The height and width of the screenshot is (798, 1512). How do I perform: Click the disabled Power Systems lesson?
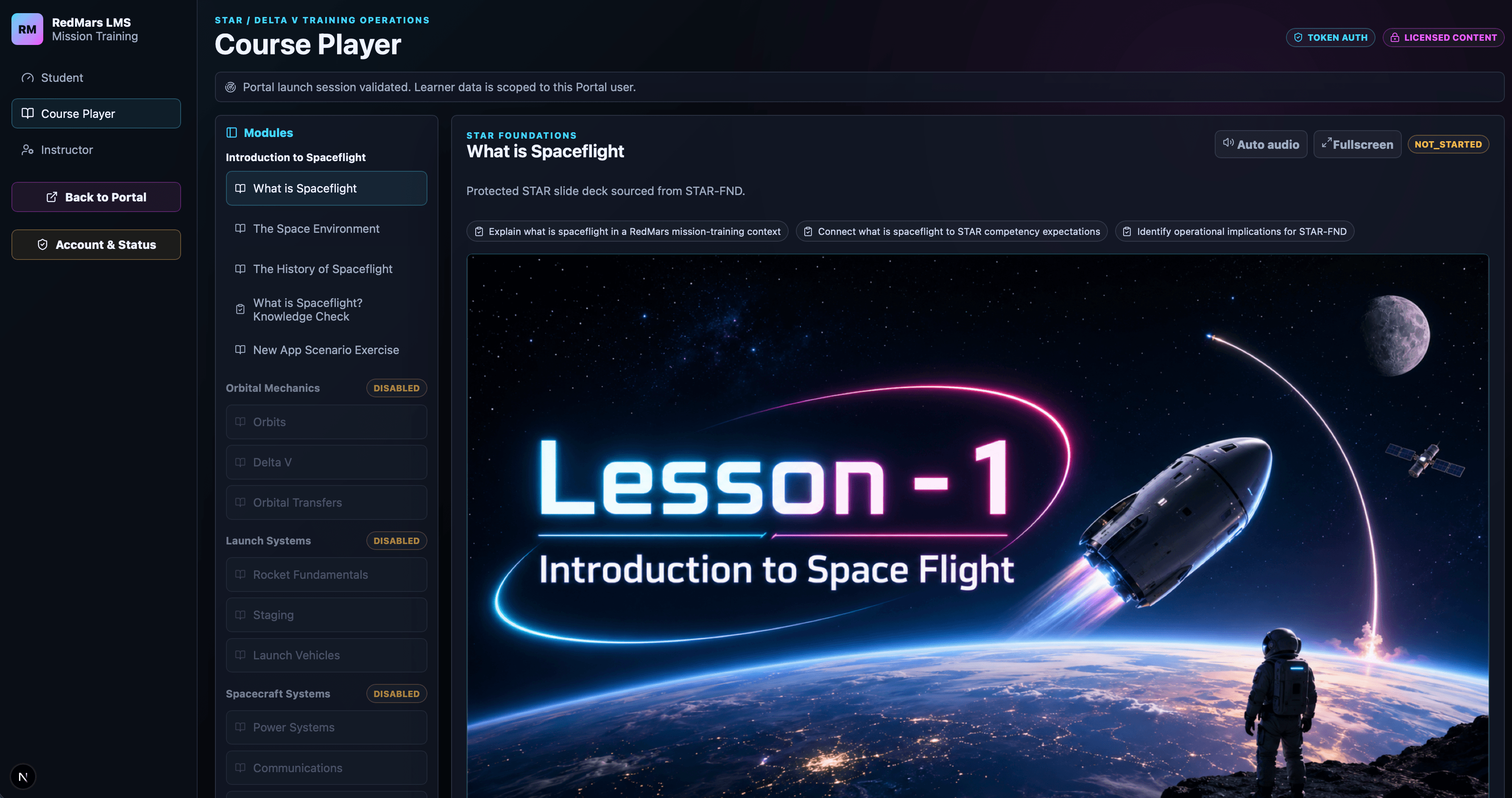coord(326,727)
